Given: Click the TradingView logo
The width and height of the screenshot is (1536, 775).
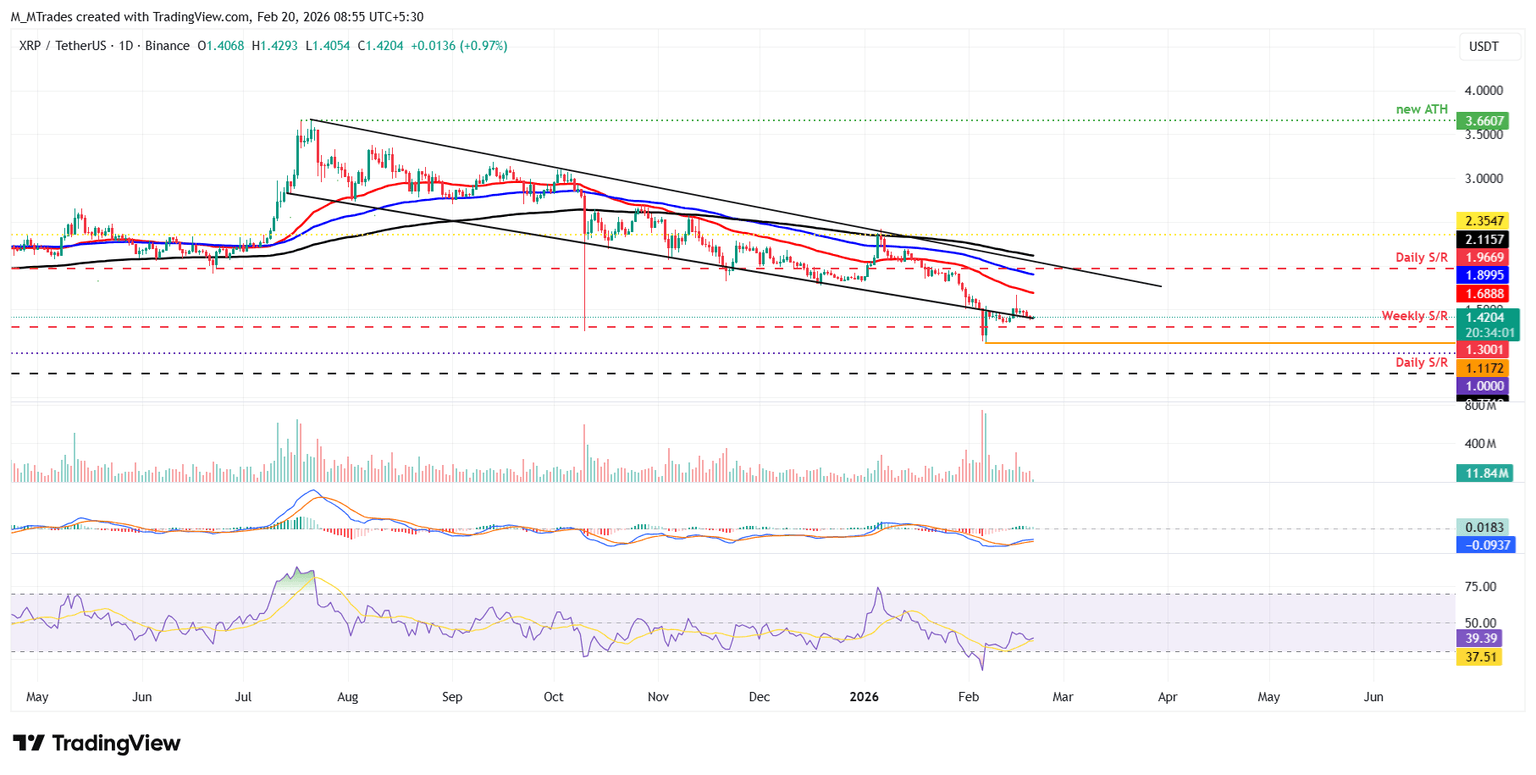Looking at the screenshot, I should [97, 743].
